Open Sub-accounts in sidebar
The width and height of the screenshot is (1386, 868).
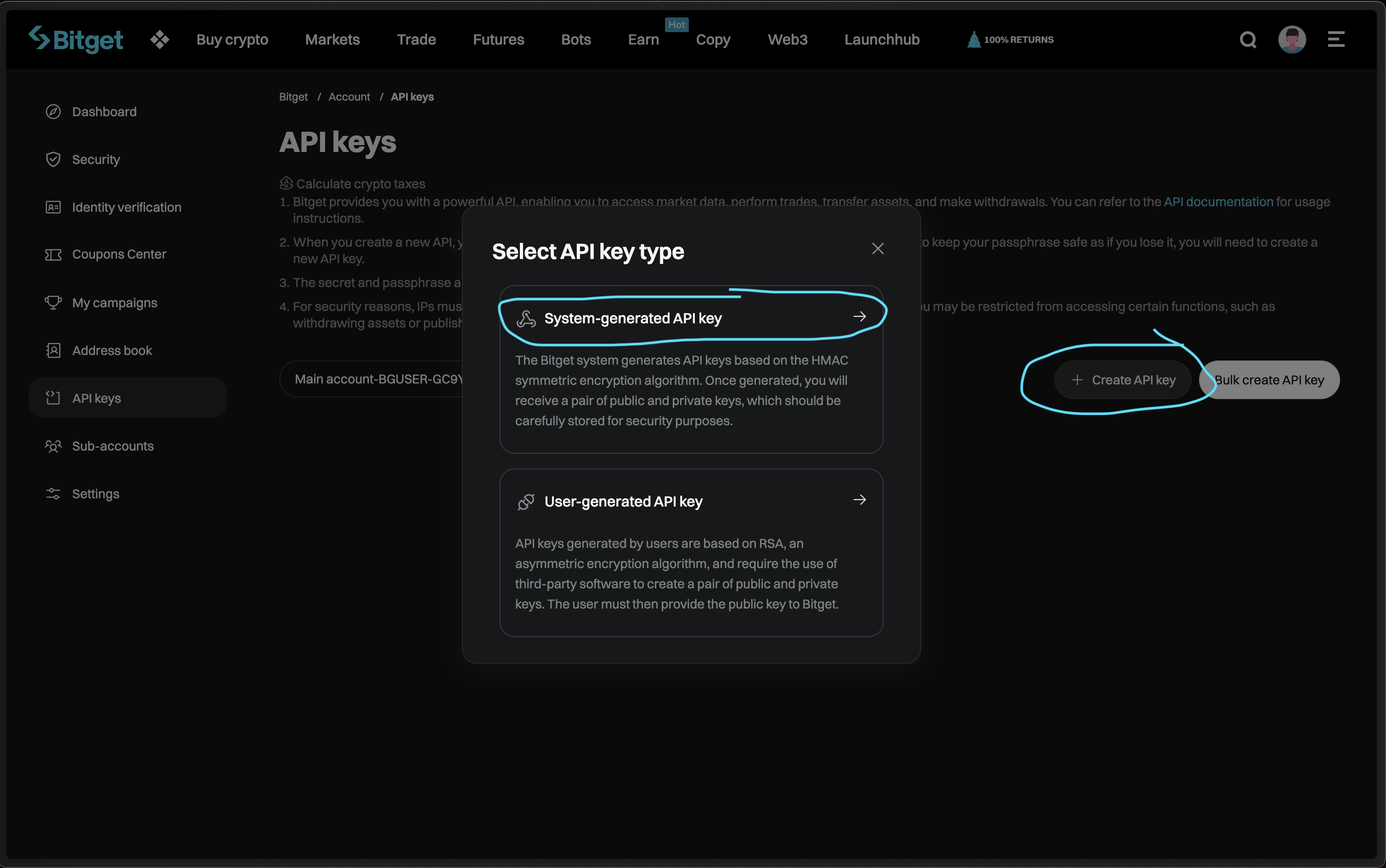pos(113,446)
